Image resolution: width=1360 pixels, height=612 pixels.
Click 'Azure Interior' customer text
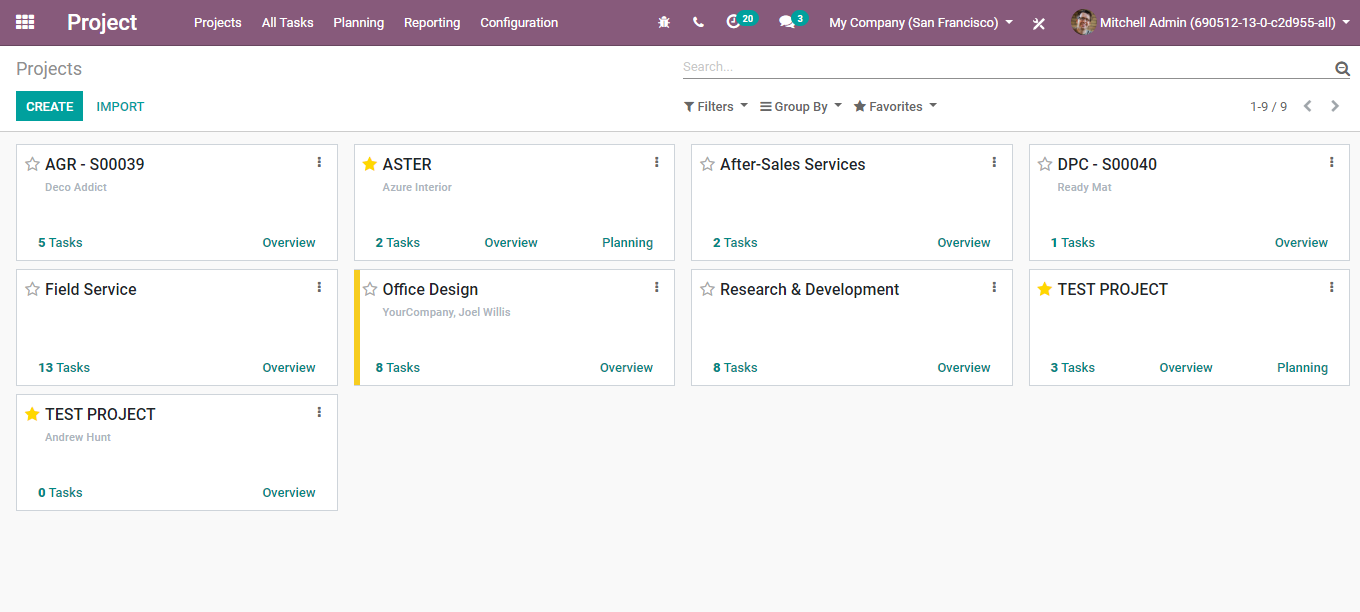(417, 187)
